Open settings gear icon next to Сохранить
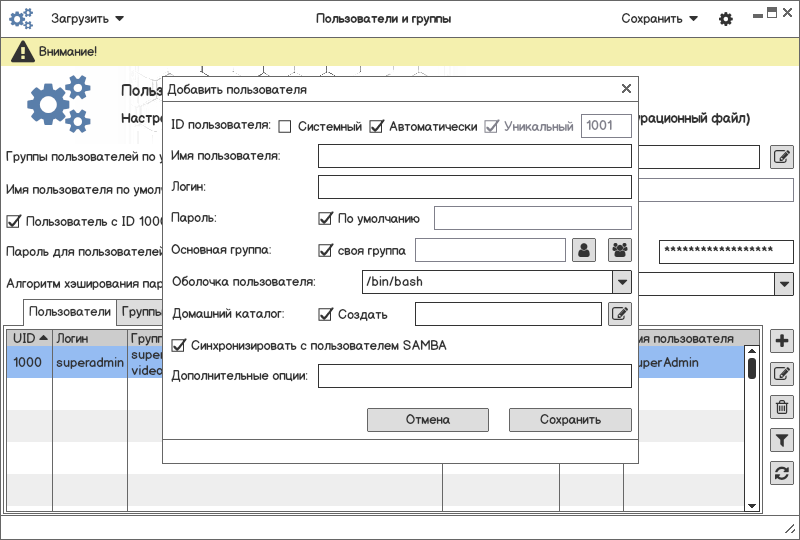 [x=726, y=19]
